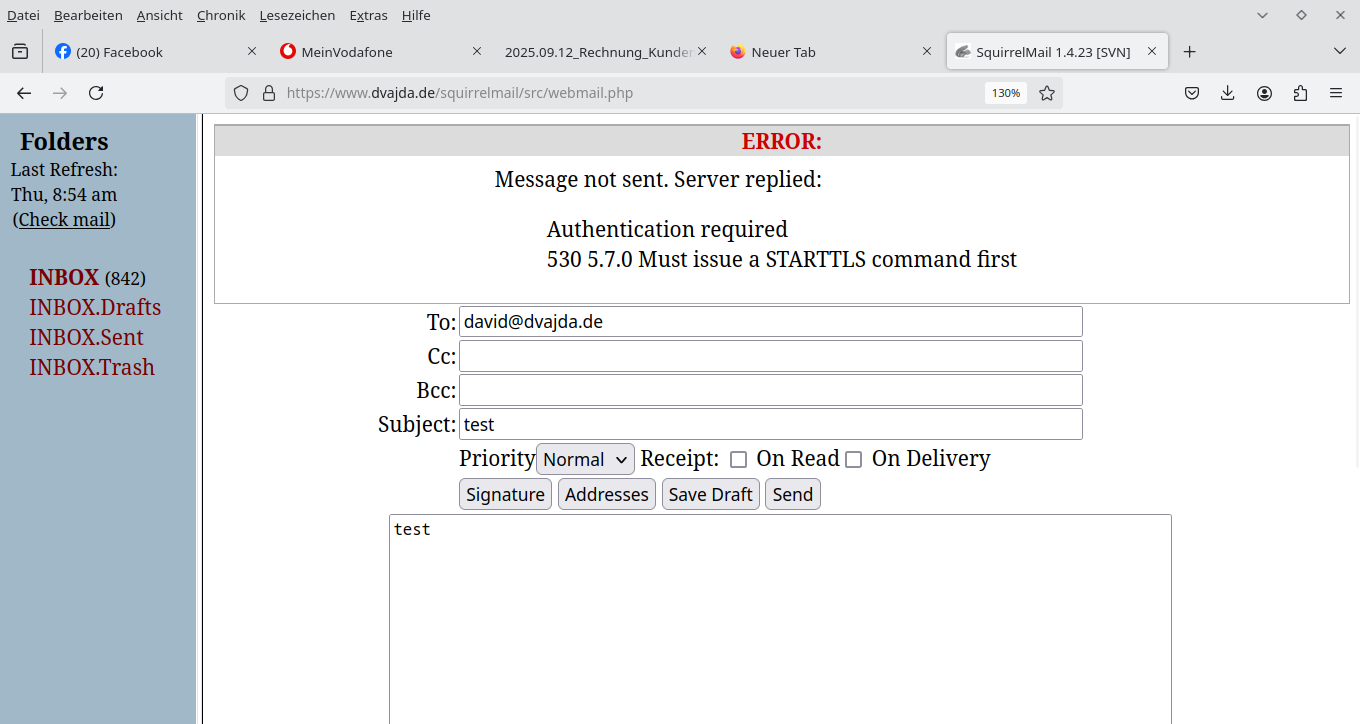1360x724 pixels.
Task: Open the extensions puzzle icon
Action: pyautogui.click(x=1300, y=93)
